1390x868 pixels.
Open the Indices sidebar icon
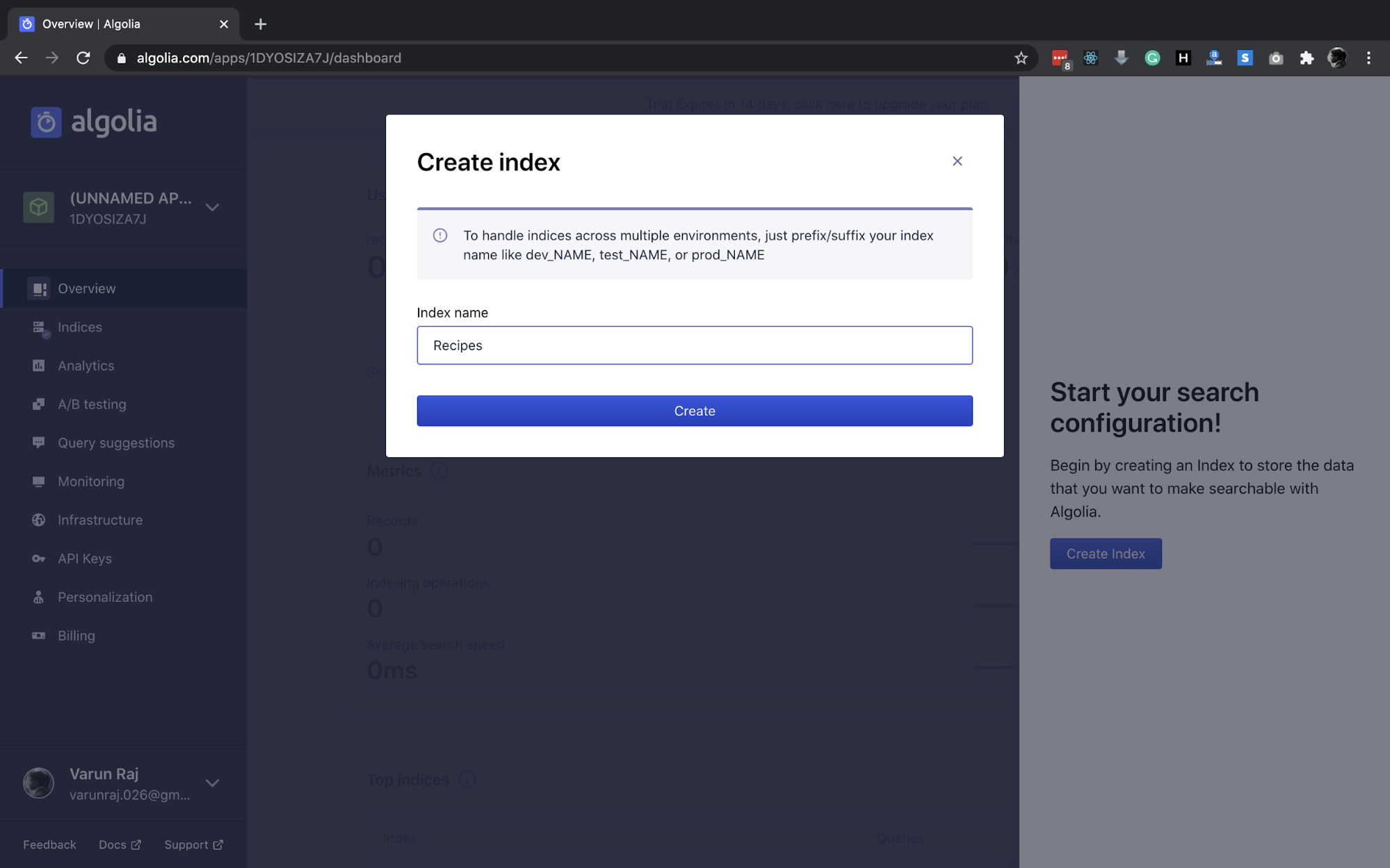(x=39, y=327)
